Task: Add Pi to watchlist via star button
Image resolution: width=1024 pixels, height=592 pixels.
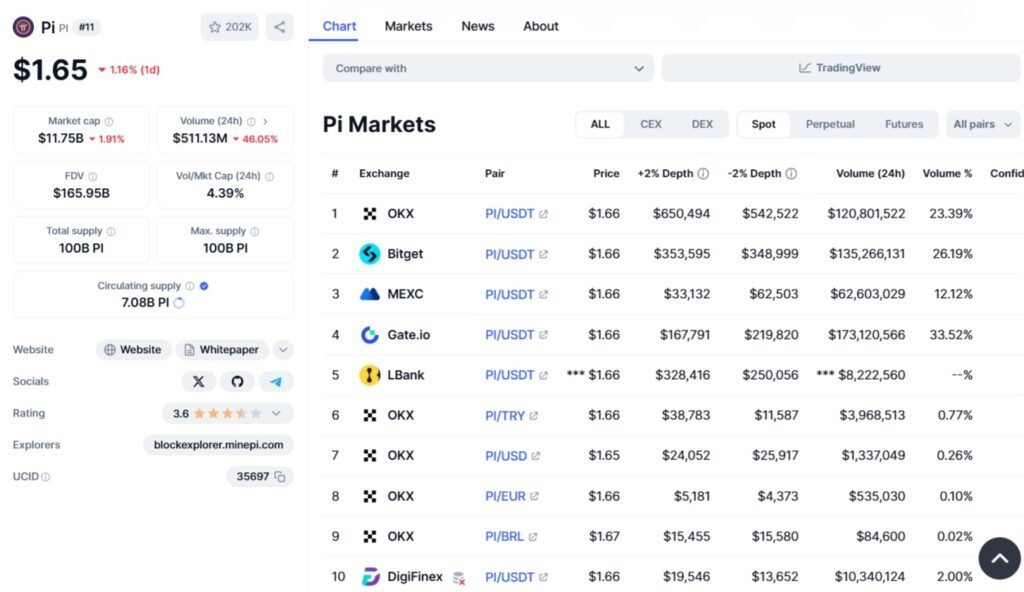Action: click(230, 27)
